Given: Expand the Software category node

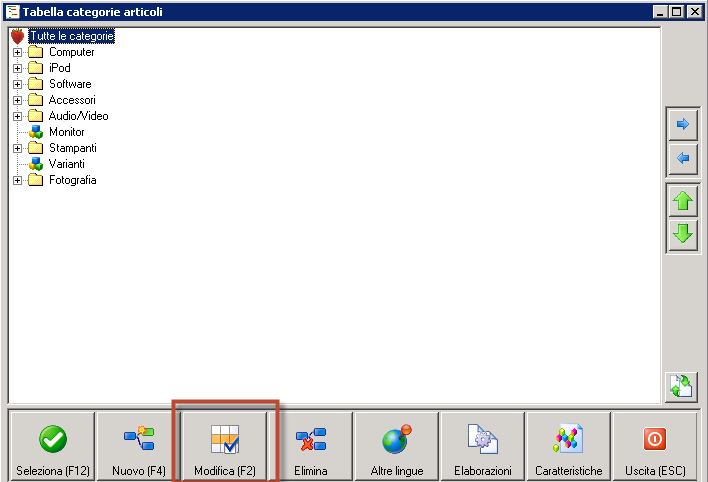Looking at the screenshot, I should 17,84.
